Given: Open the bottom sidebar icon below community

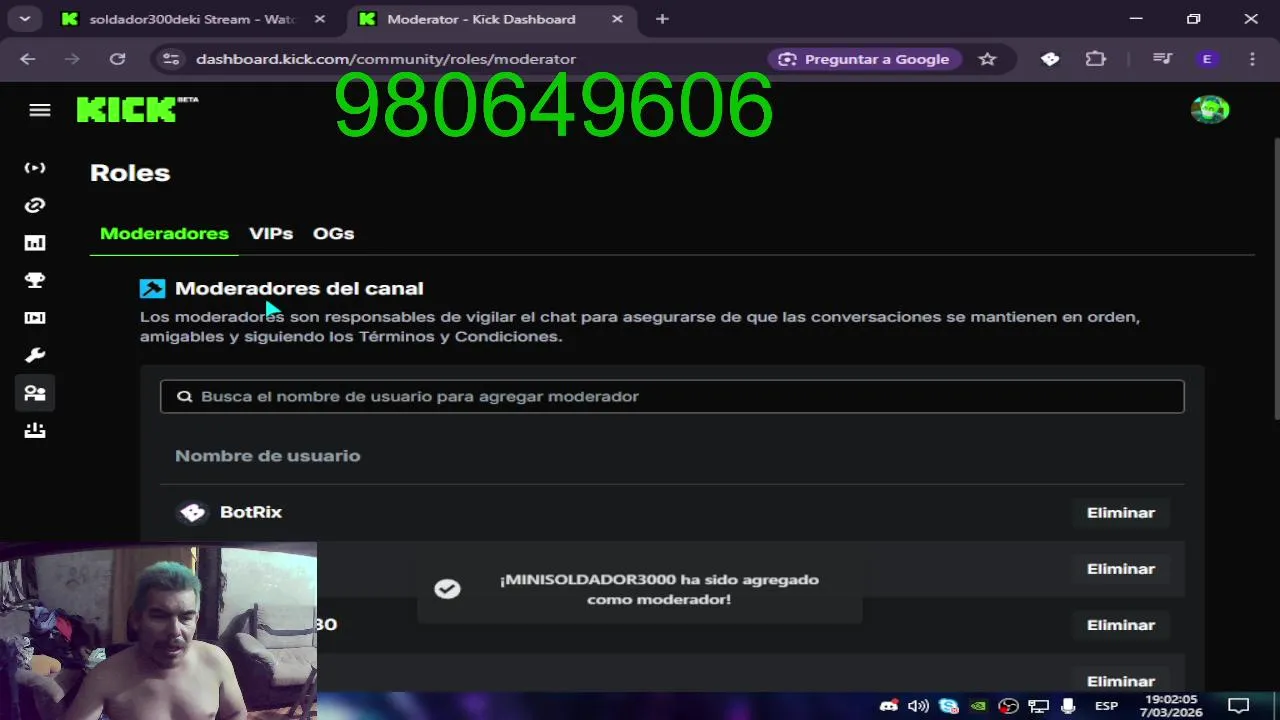Looking at the screenshot, I should point(35,430).
